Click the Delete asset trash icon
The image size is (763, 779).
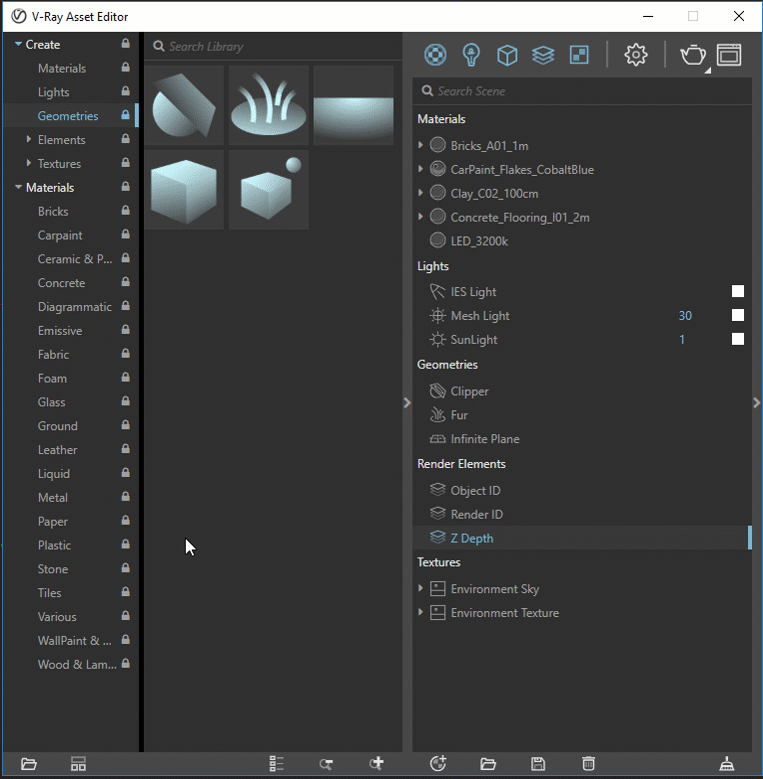[x=588, y=764]
